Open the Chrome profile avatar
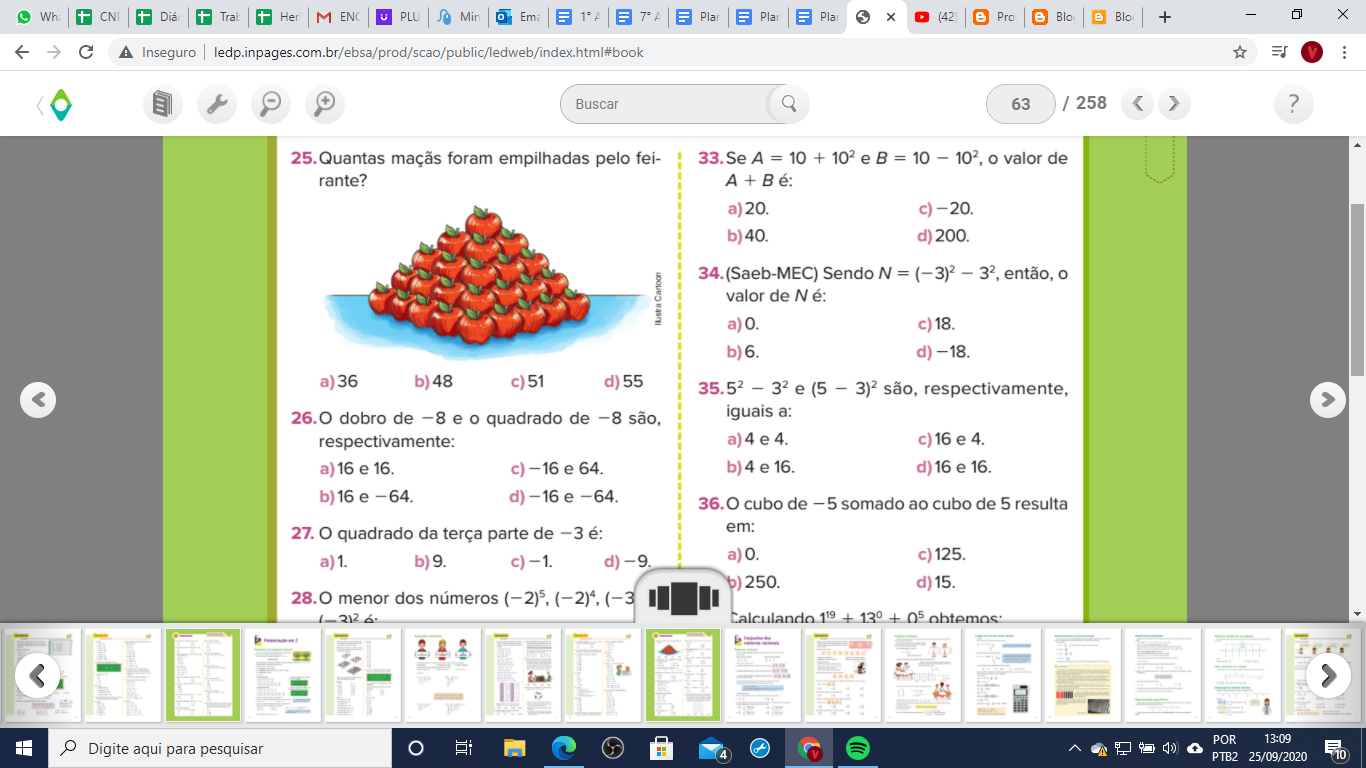Viewport: 1366px width, 768px height. tap(1312, 52)
